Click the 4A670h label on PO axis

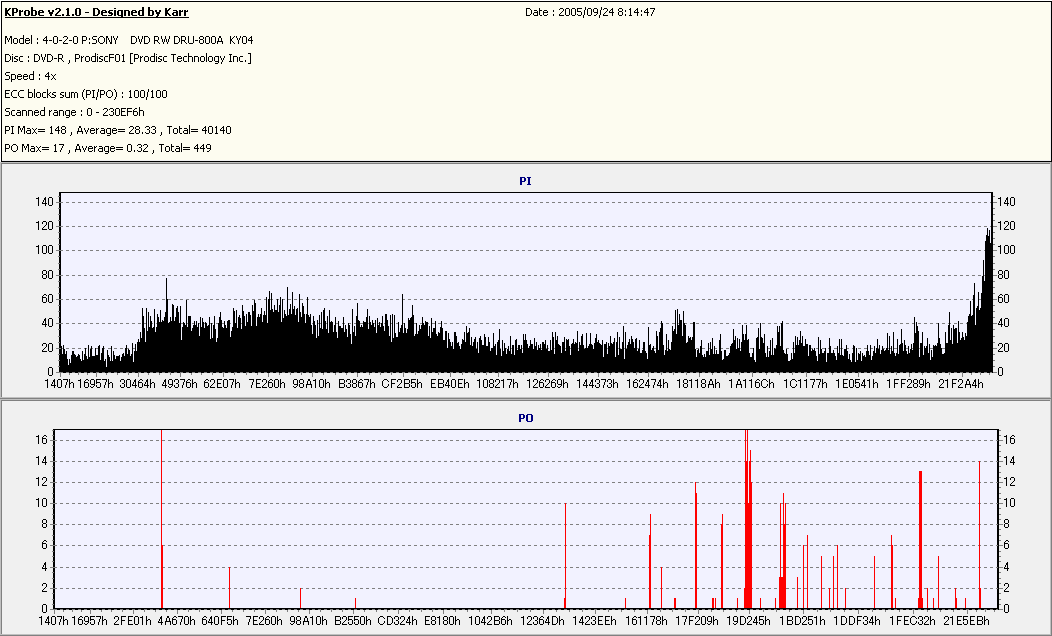point(176,621)
